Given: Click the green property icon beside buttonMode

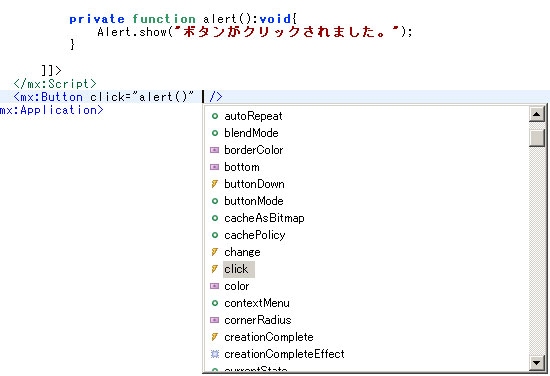Looking at the screenshot, I should tap(215, 201).
